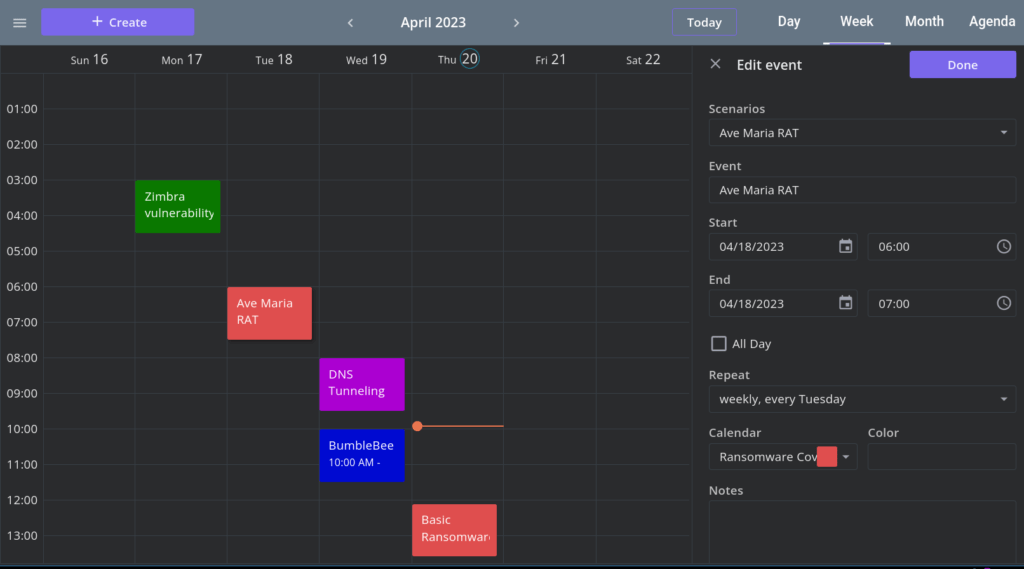
Task: Select Mon 17 day header
Action: click(x=182, y=59)
